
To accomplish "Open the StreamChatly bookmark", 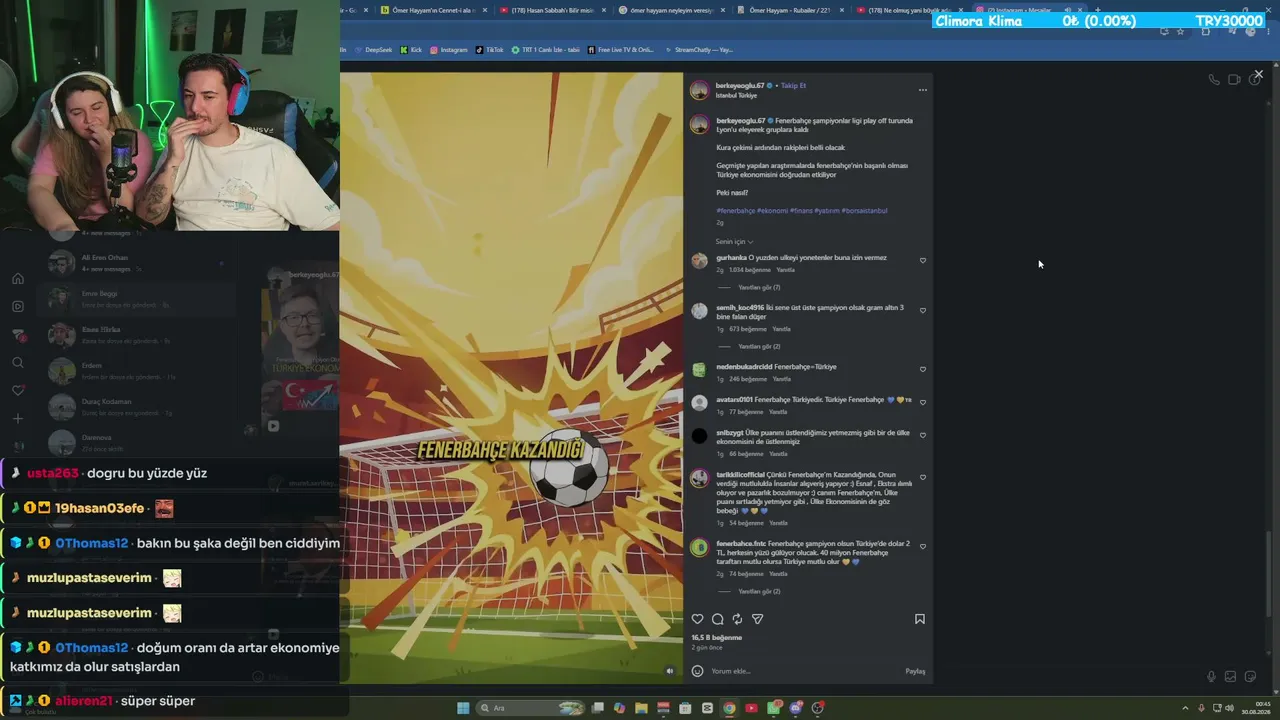I will 699,50.
